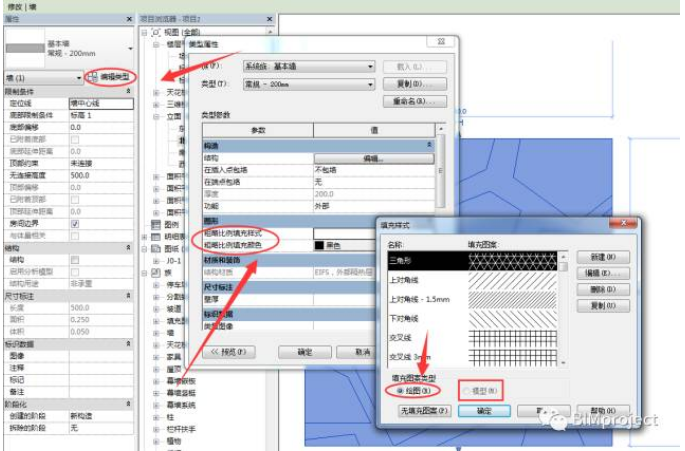Close the Project Browser panel
685x451 pixels.
click(x=270, y=19)
